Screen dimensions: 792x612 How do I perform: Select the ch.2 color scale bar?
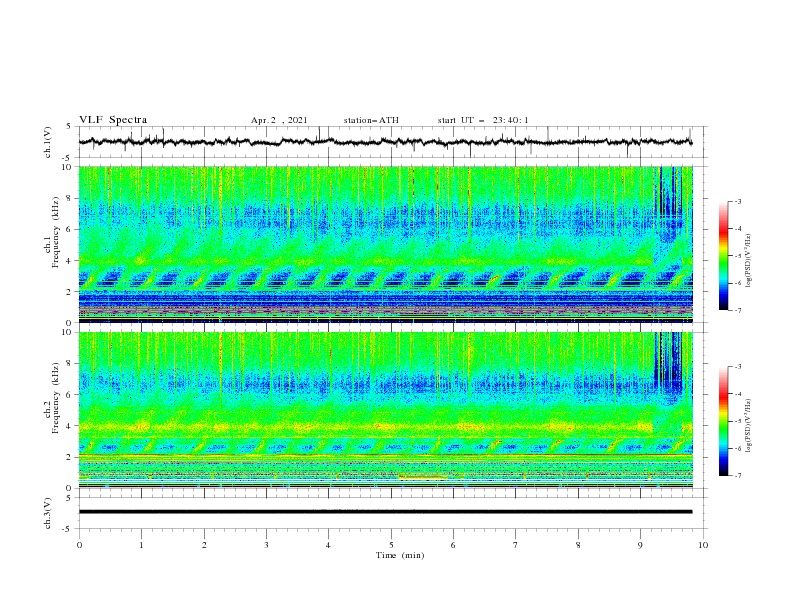click(x=723, y=421)
